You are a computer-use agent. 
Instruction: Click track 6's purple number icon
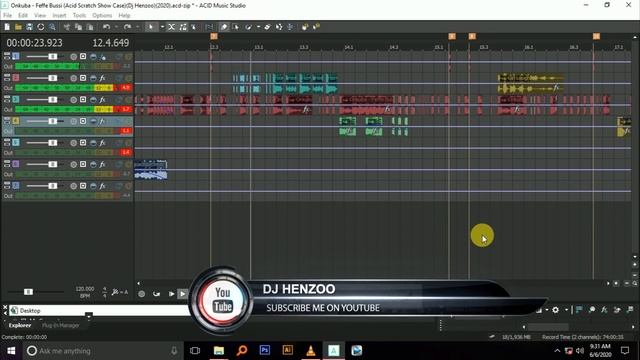pyautogui.click(x=16, y=164)
